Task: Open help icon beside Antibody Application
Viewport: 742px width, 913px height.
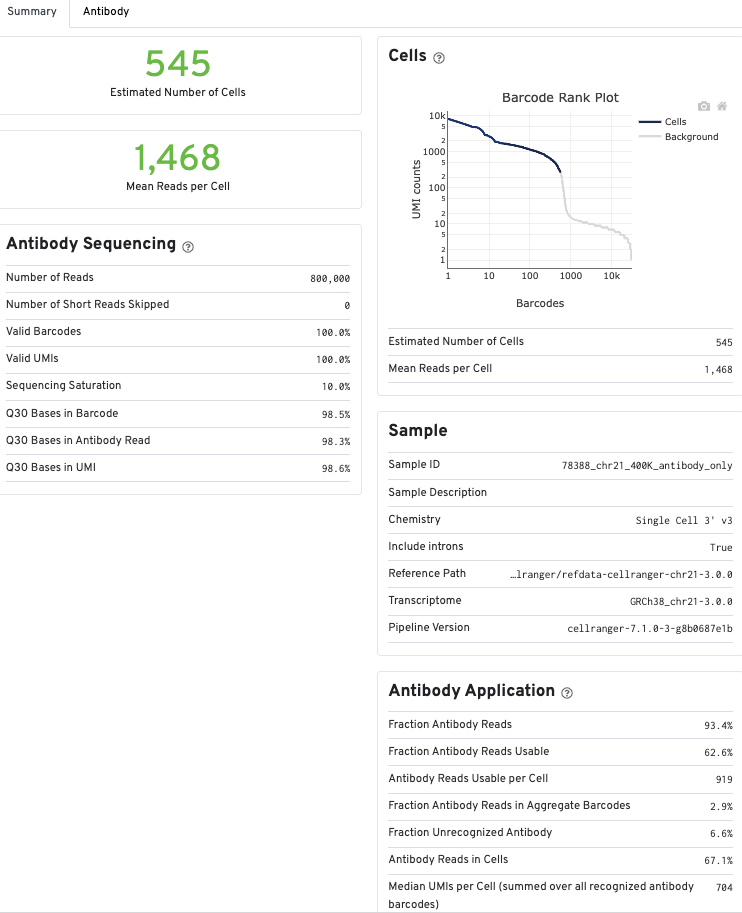Action: coord(567,693)
